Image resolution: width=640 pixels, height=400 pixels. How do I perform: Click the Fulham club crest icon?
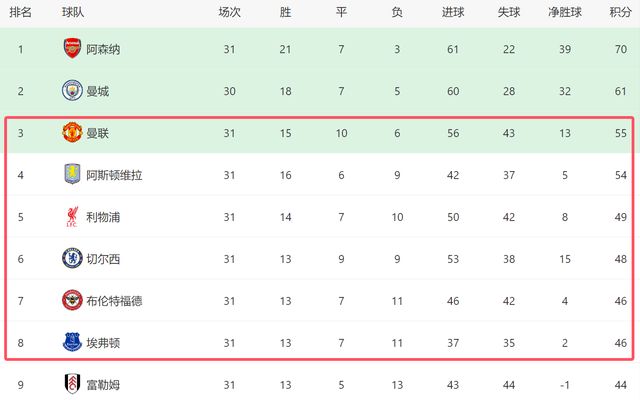72,385
